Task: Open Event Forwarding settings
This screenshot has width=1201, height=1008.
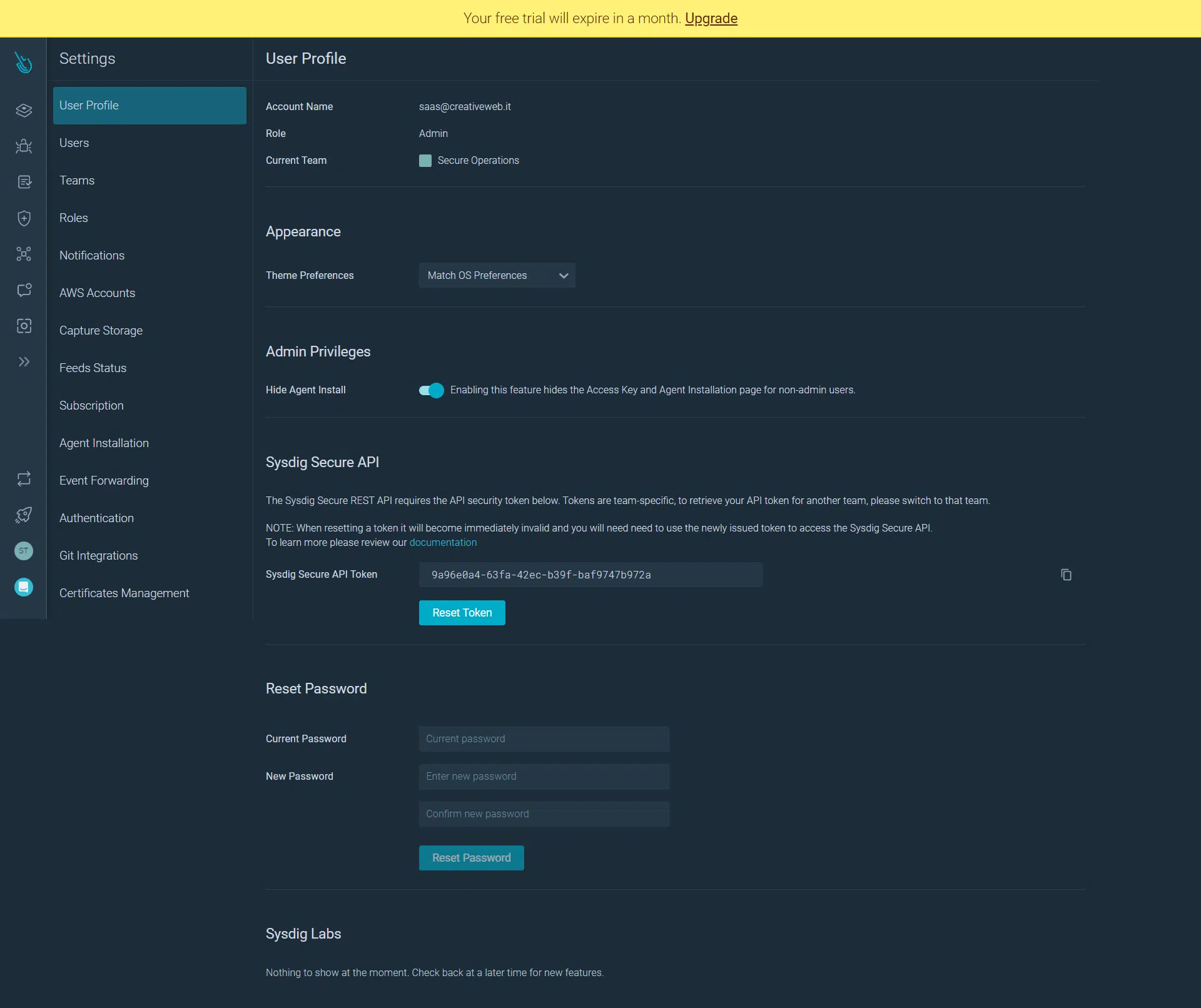Action: click(x=149, y=481)
